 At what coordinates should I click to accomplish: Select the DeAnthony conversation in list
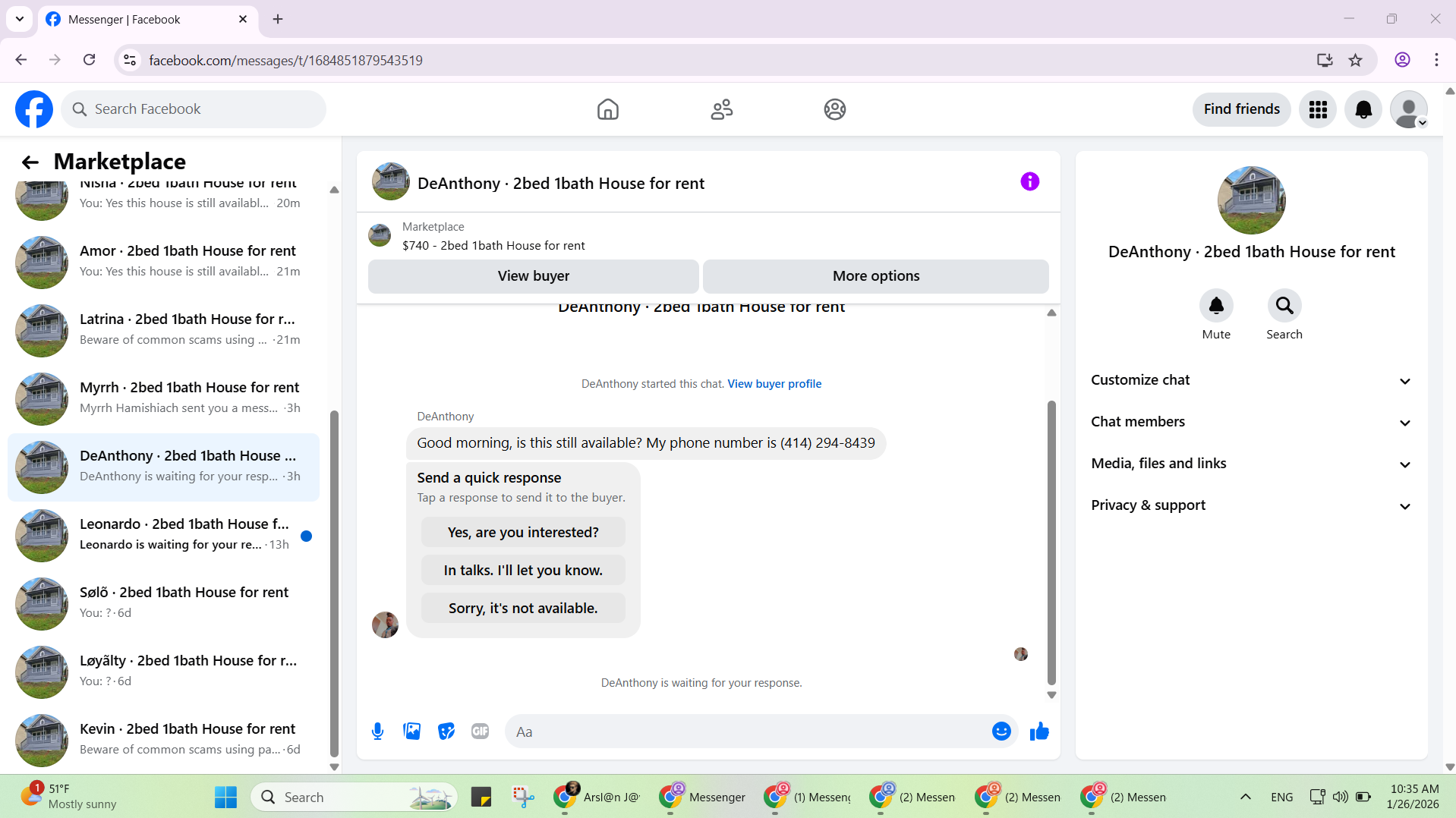[163, 467]
